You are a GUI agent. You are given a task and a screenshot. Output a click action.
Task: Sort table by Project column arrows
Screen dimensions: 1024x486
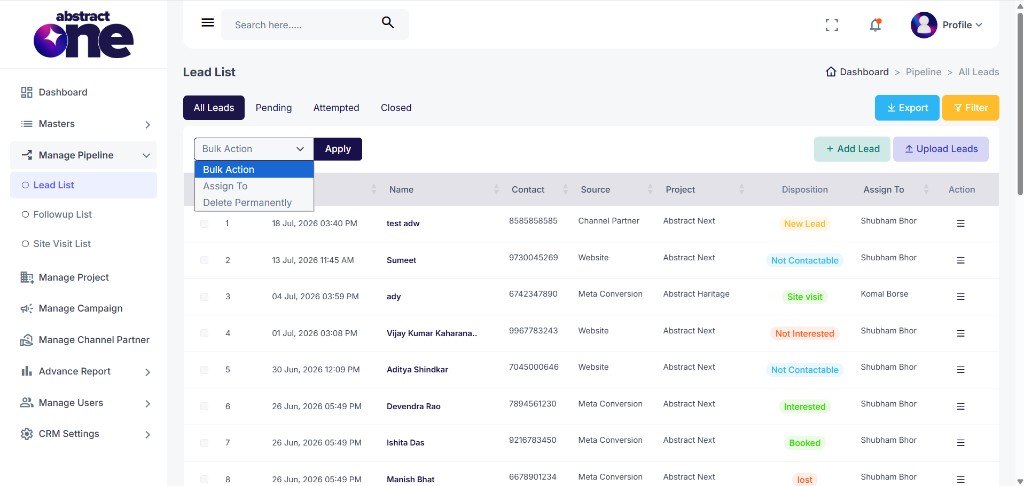[x=741, y=189]
